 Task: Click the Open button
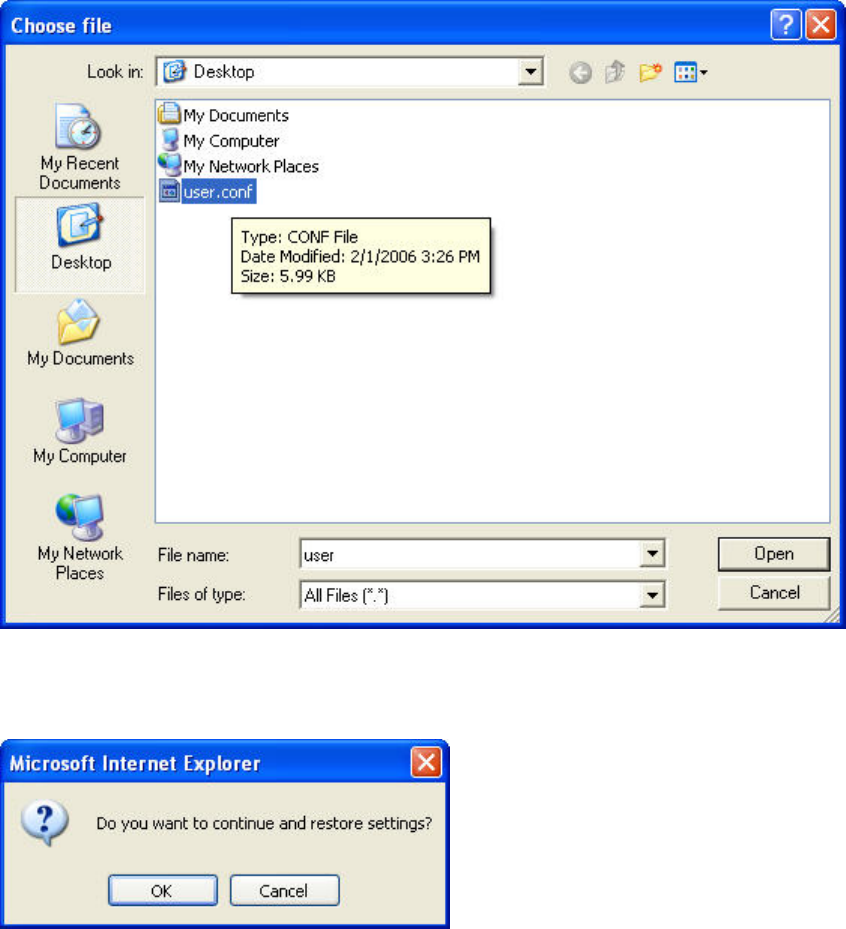click(774, 554)
